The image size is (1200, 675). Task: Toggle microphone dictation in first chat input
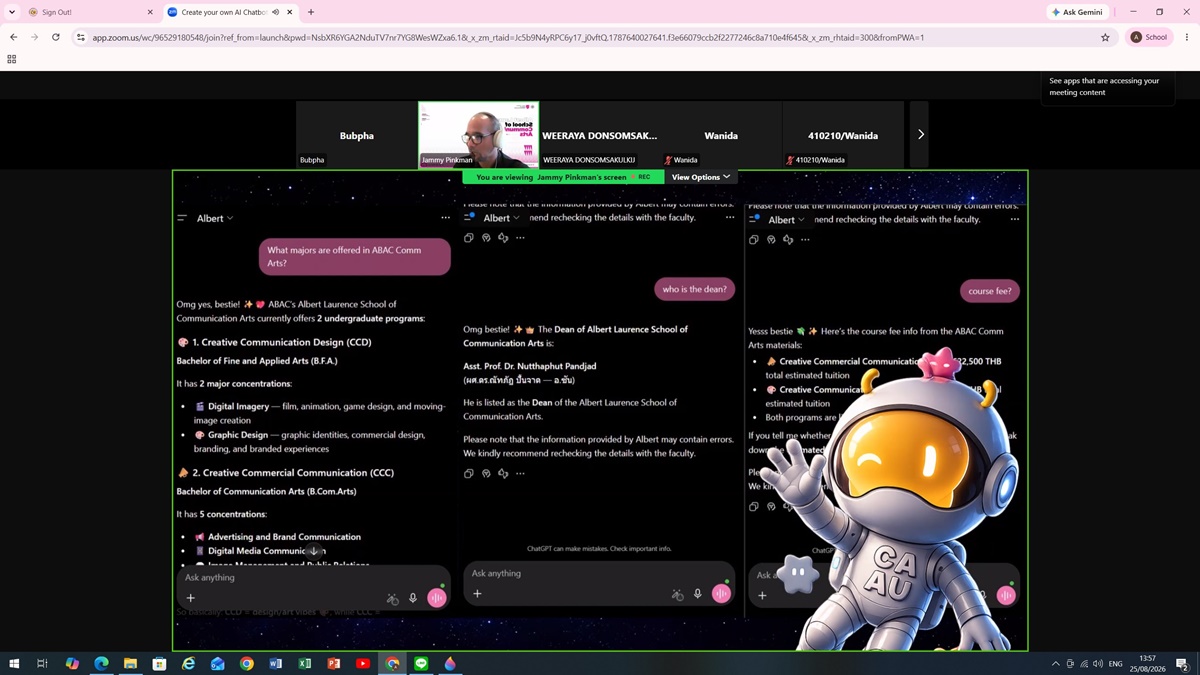[413, 598]
